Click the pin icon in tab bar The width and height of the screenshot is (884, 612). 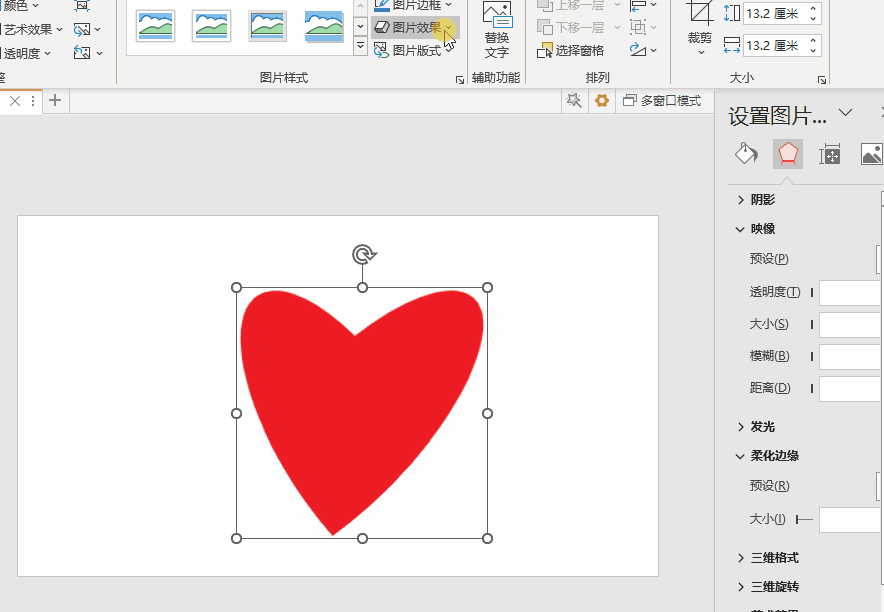pos(574,101)
